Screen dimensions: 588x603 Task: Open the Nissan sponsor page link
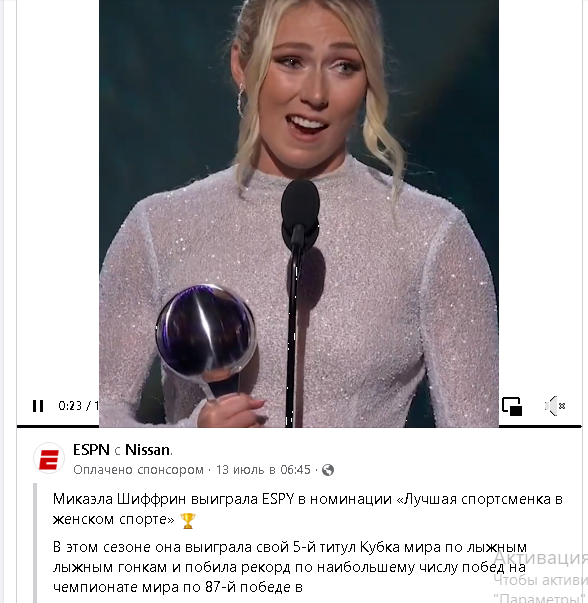point(148,450)
